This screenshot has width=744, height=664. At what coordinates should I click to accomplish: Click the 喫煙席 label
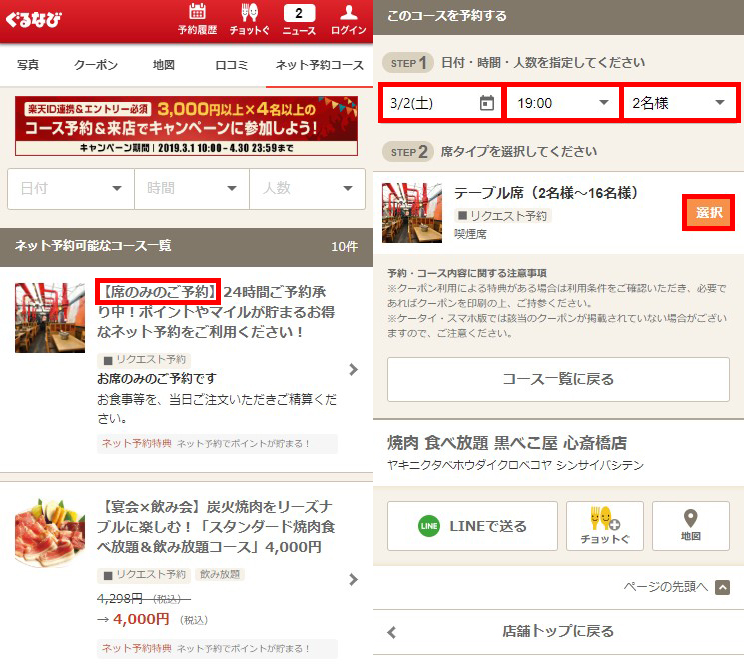coord(470,234)
